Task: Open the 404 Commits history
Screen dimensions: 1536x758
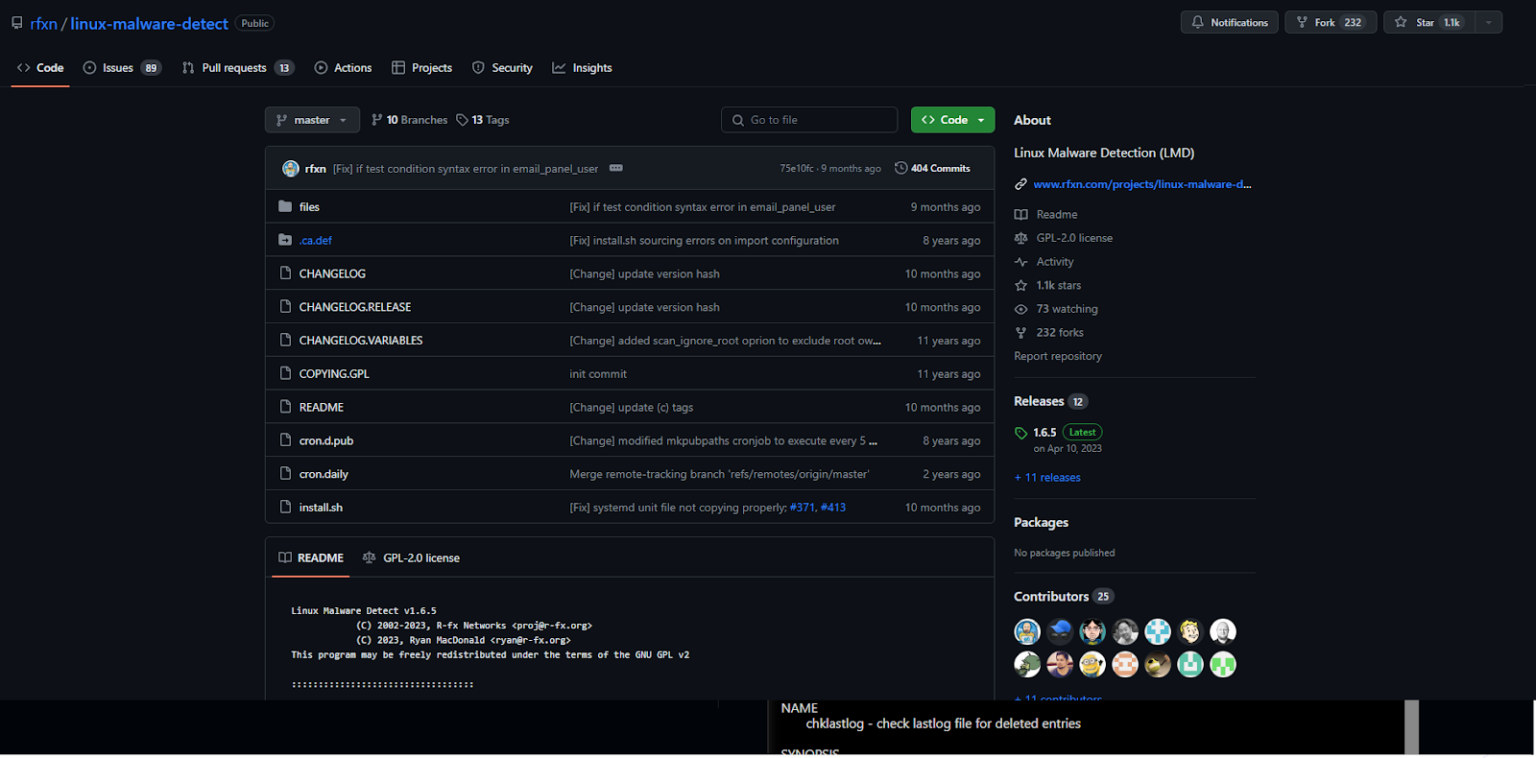Action: coord(932,168)
